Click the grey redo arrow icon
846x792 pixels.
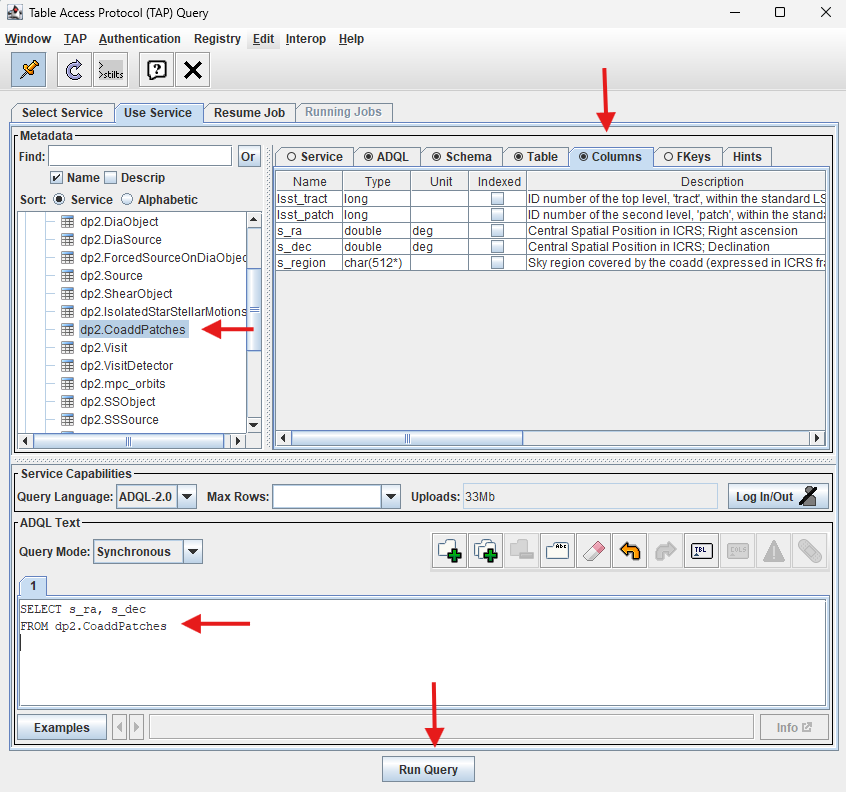[665, 551]
